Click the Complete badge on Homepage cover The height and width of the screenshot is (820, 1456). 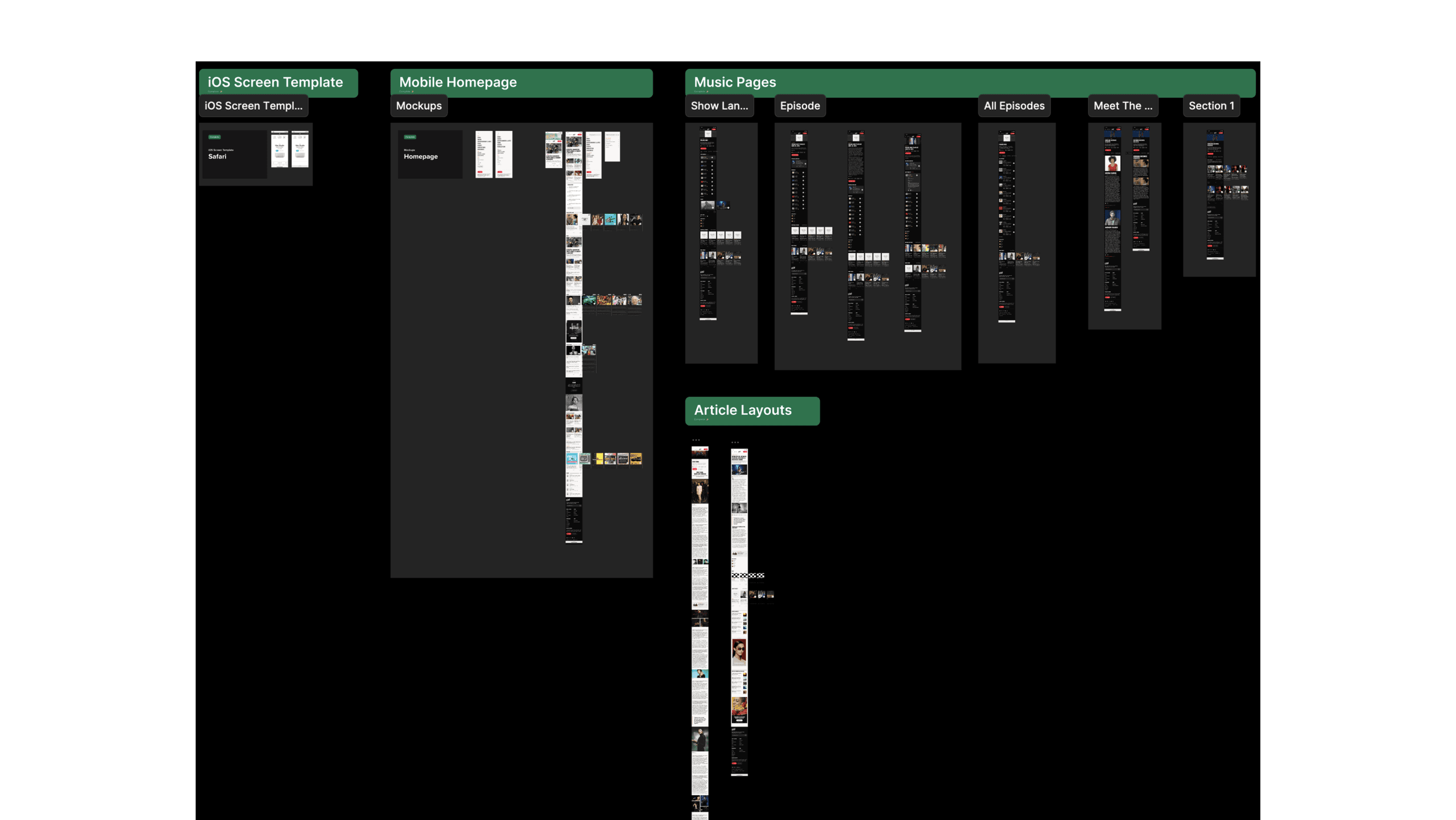[x=409, y=137]
